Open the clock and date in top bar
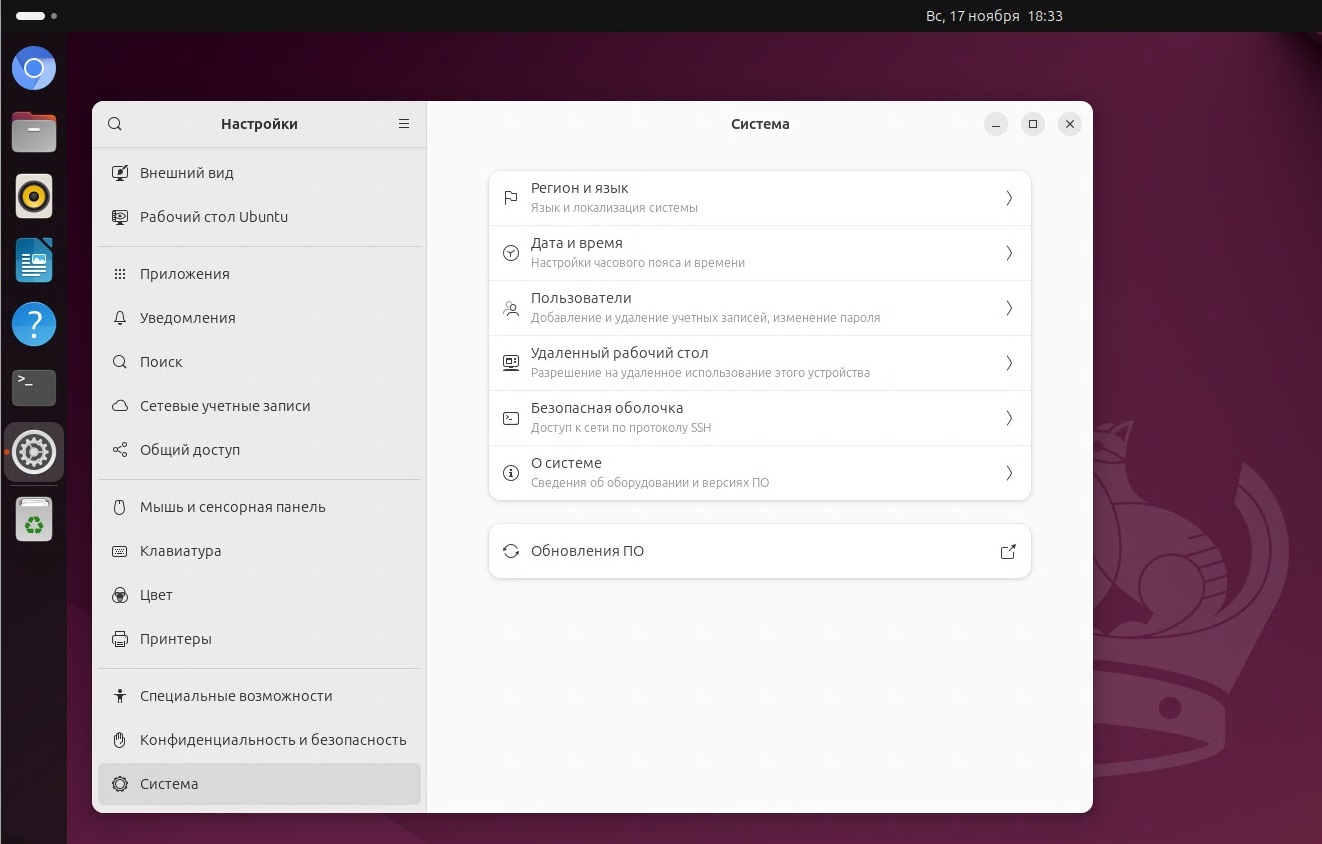The width and height of the screenshot is (1322, 844). click(993, 16)
